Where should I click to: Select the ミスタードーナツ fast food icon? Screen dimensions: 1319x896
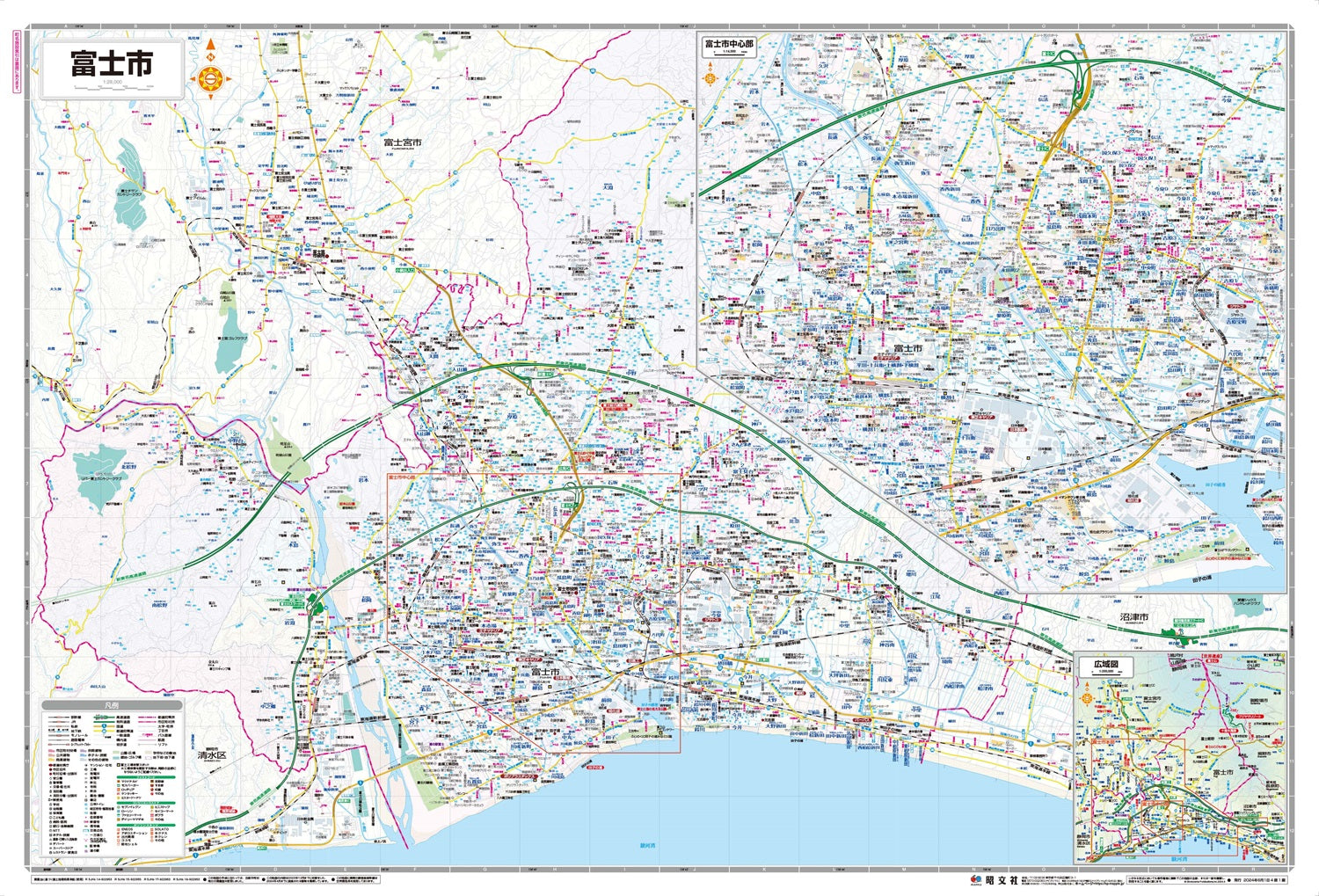[x=118, y=798]
